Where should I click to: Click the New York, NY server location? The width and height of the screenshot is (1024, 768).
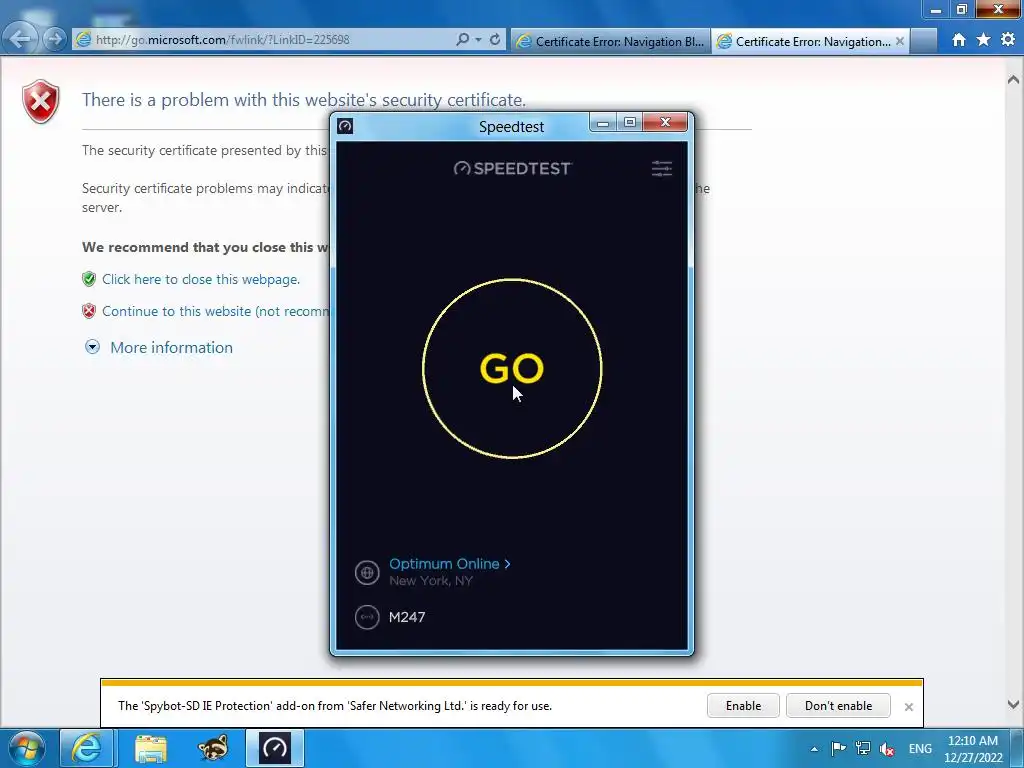[x=430, y=581]
